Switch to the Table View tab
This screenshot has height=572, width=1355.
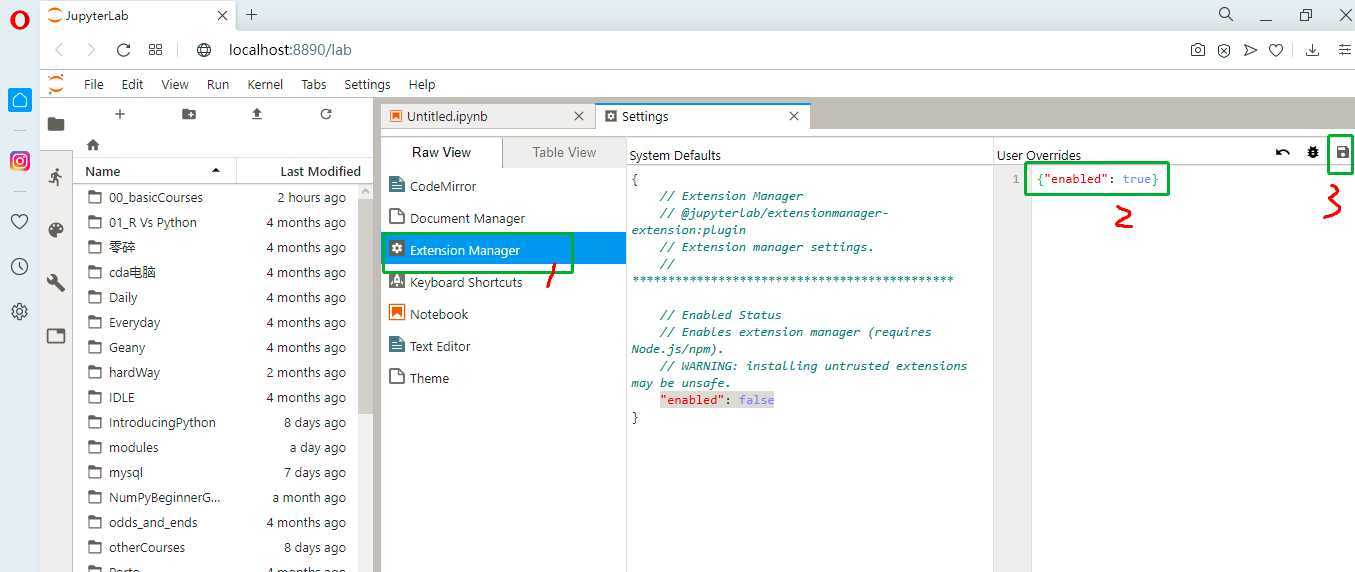[x=564, y=152]
